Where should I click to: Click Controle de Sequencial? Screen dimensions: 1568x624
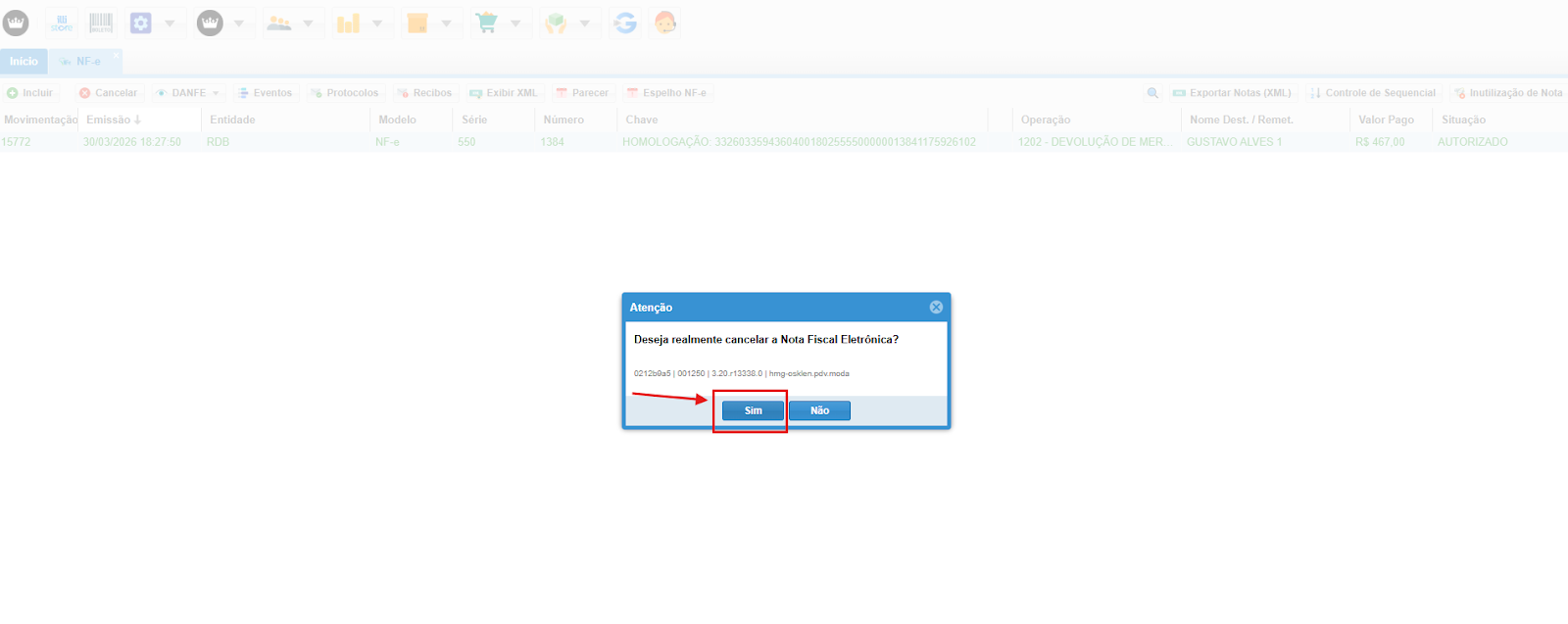1372,93
